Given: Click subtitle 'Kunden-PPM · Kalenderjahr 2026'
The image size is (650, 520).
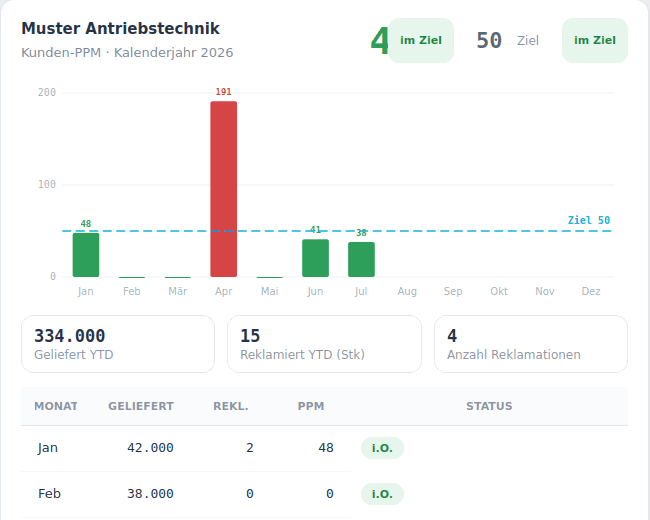Looking at the screenshot, I should pyautogui.click(x=127, y=53).
